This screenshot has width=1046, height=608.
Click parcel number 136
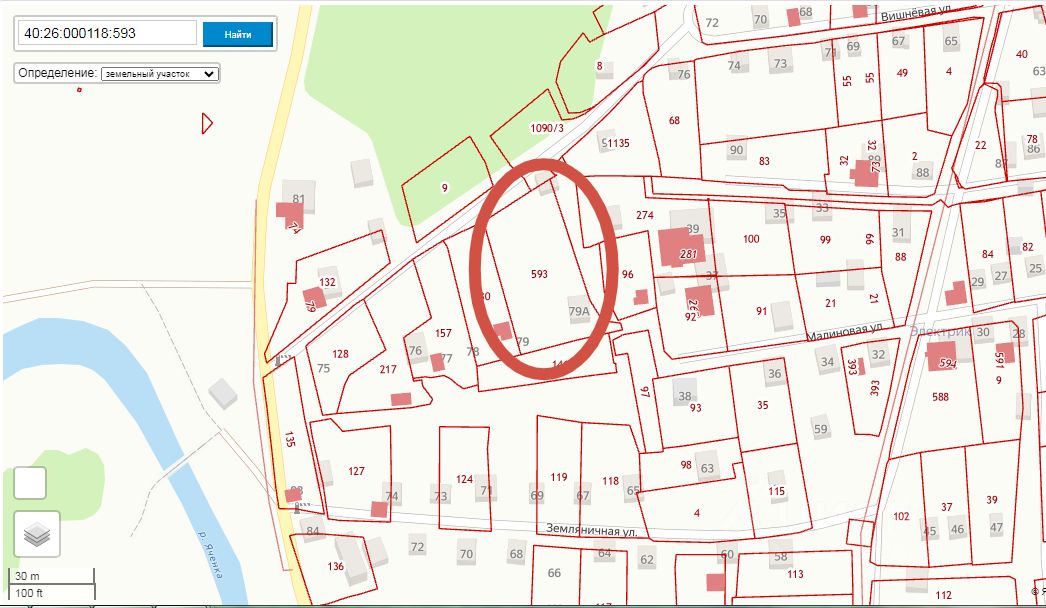tap(336, 566)
